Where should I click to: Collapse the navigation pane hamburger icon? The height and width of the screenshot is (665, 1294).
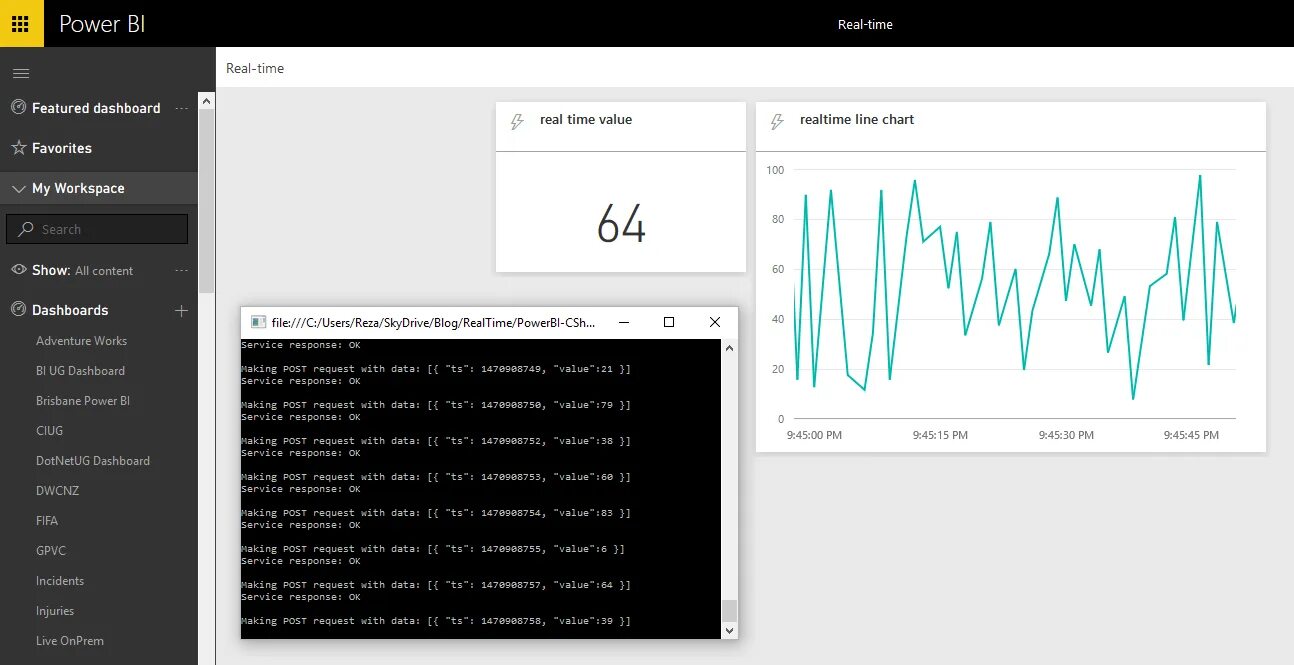tap(21, 73)
